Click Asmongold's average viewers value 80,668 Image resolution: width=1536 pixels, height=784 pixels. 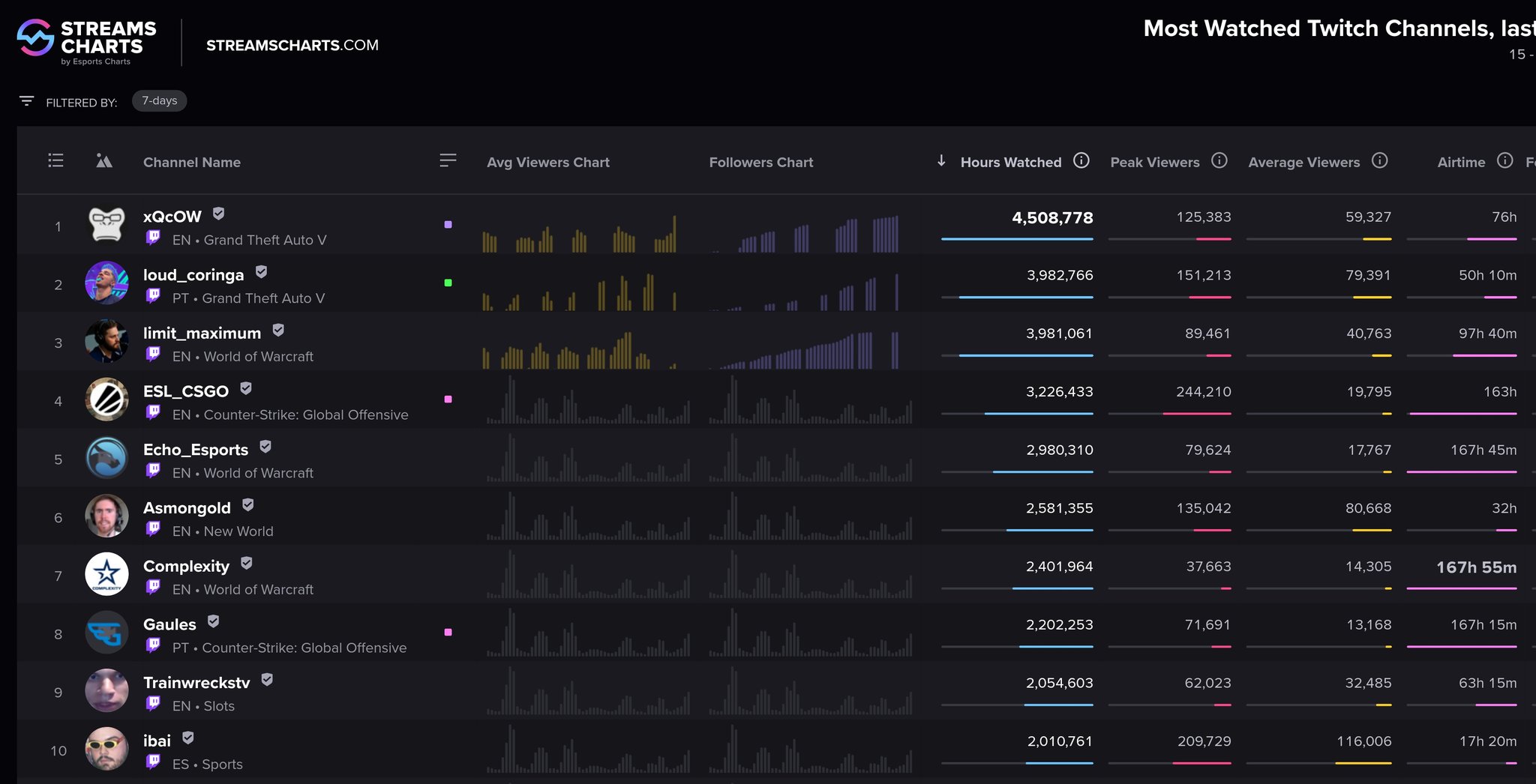1369,508
